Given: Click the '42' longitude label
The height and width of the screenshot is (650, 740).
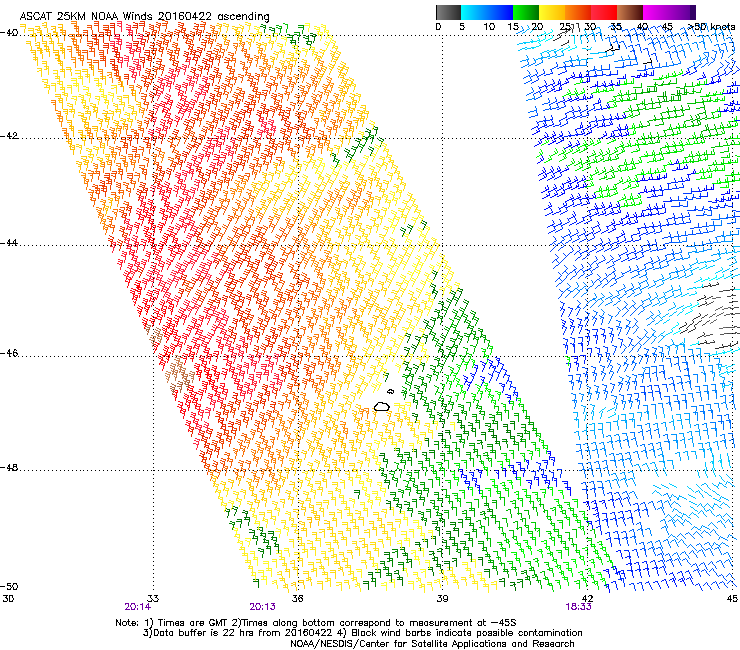Looking at the screenshot, I should point(587,599).
